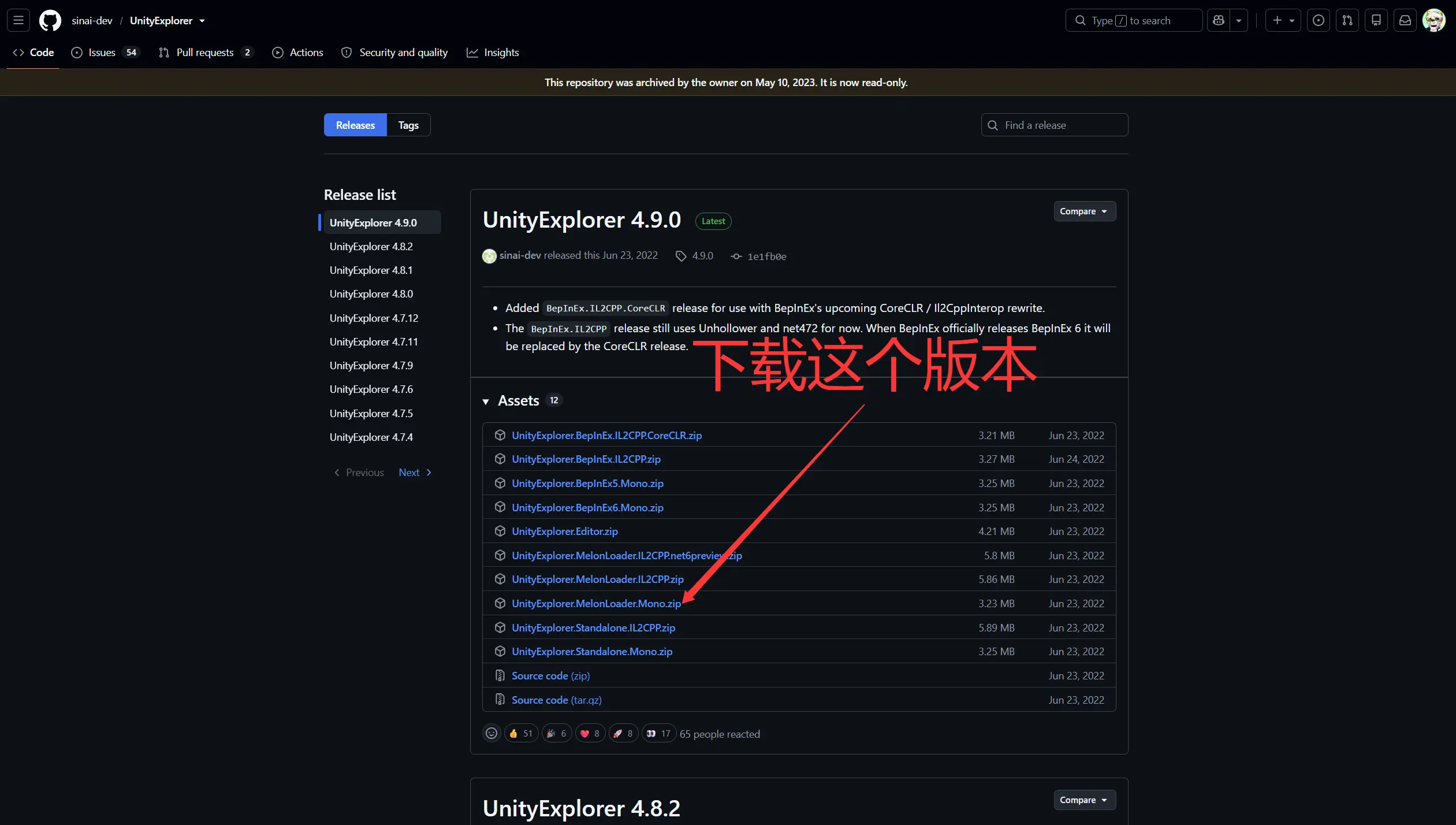Click the sinai-dev author avatar
Viewport: 1456px width, 825px height.
489,256
